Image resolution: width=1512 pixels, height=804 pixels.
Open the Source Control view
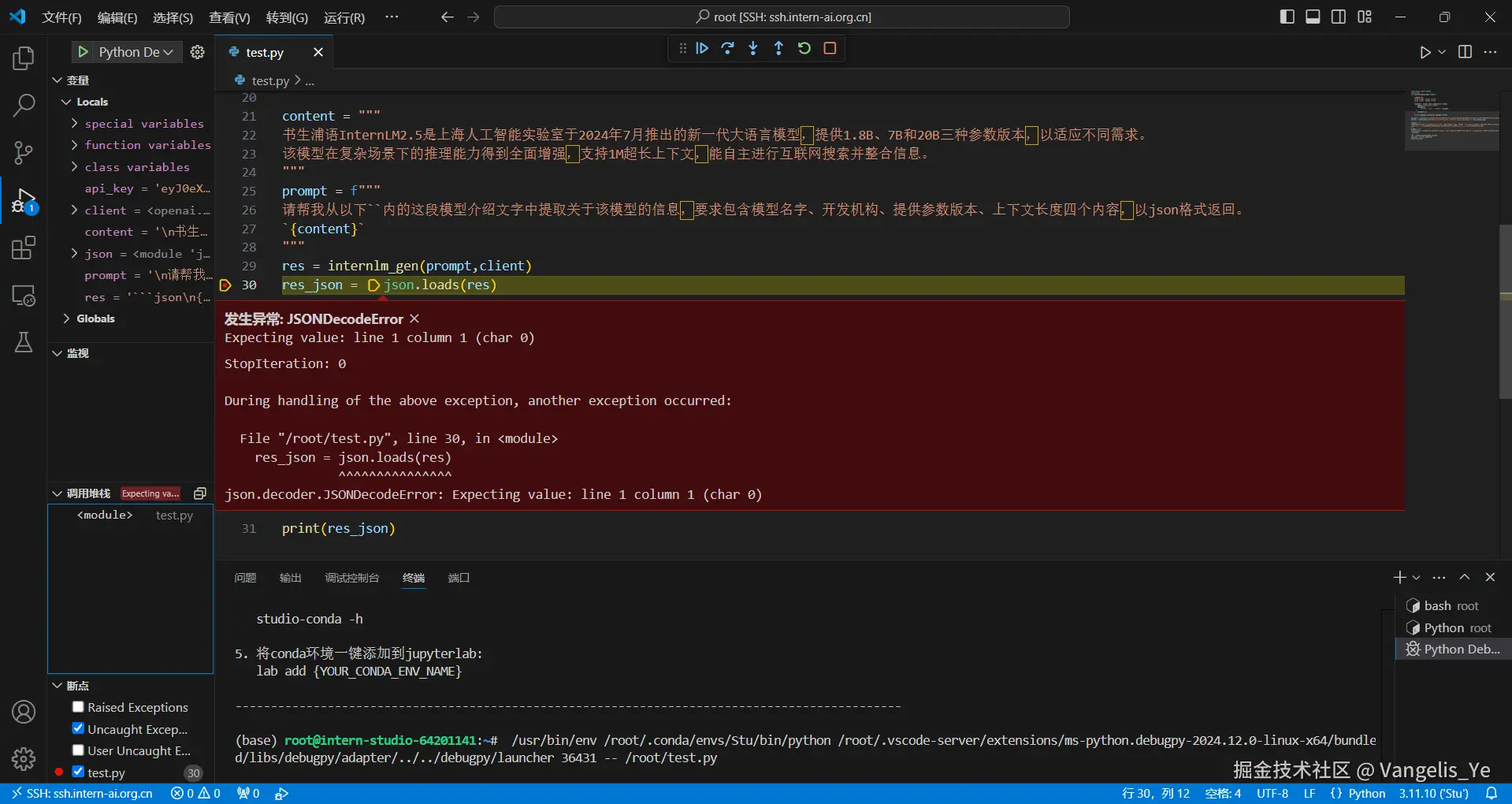(x=24, y=152)
